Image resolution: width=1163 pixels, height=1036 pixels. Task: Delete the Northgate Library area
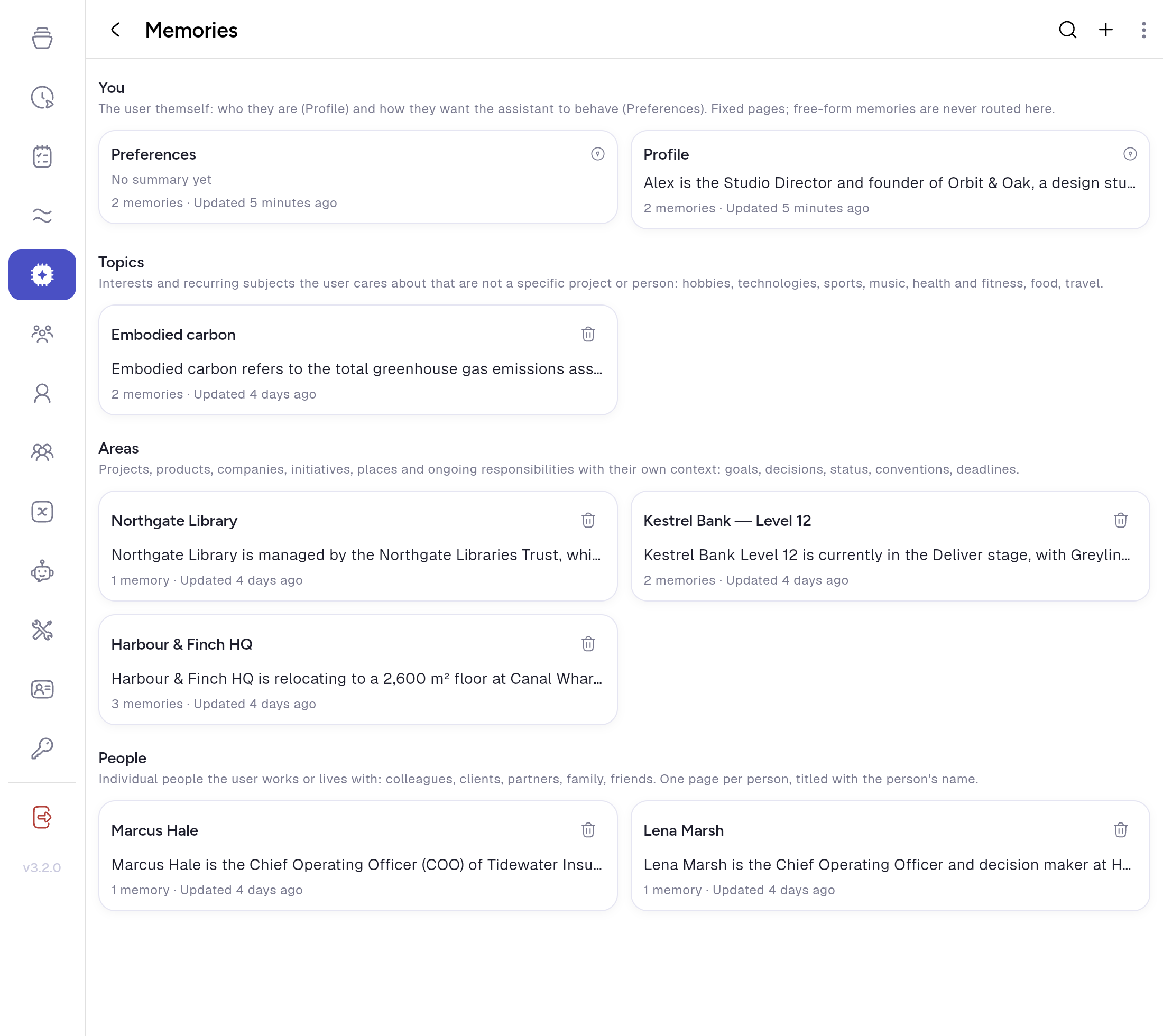pos(588,520)
